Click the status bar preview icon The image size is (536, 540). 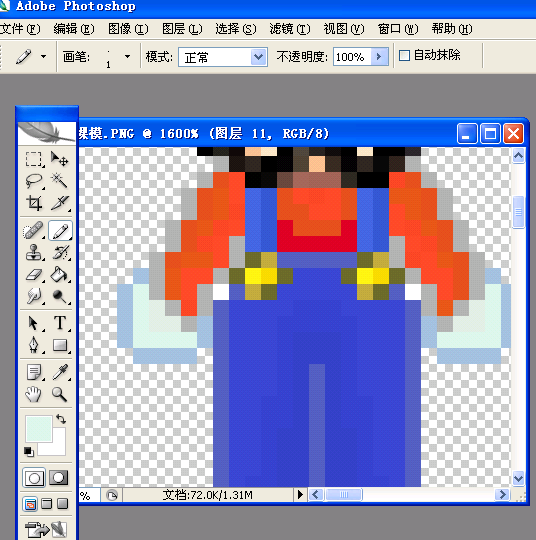pos(112,496)
